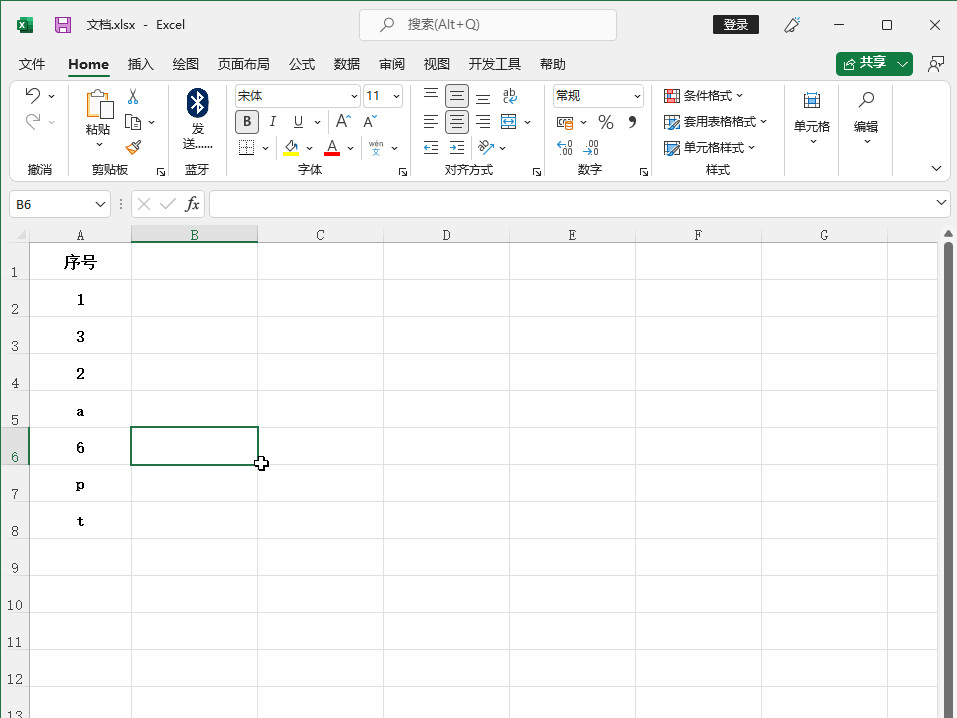This screenshot has width=957, height=718.
Task: Click the 登录 sign-in button
Action: tap(735, 24)
